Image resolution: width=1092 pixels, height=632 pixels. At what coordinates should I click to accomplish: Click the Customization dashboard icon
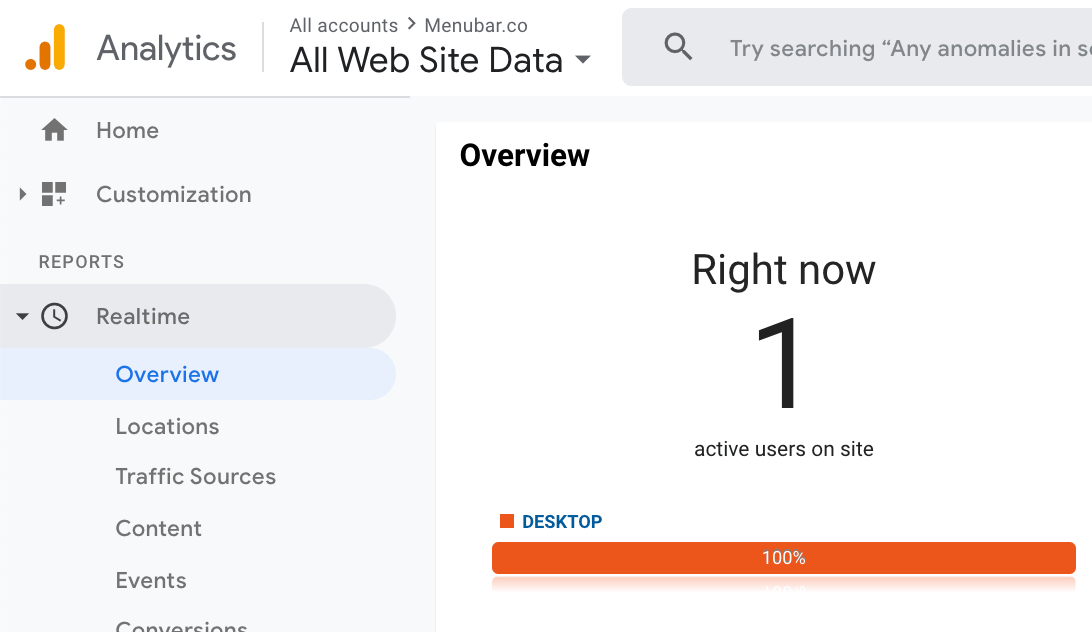pyautogui.click(x=54, y=194)
